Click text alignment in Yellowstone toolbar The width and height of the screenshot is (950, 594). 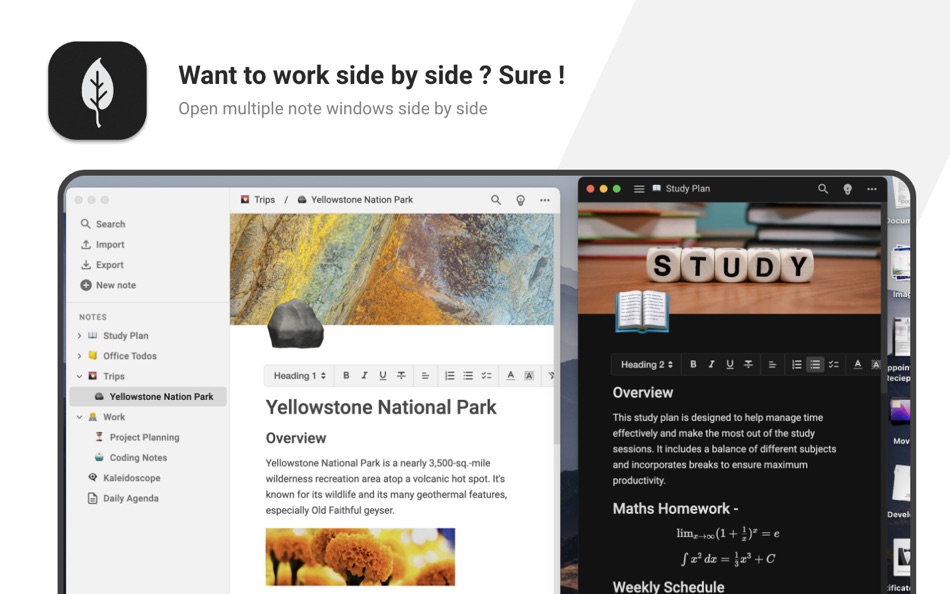point(425,376)
